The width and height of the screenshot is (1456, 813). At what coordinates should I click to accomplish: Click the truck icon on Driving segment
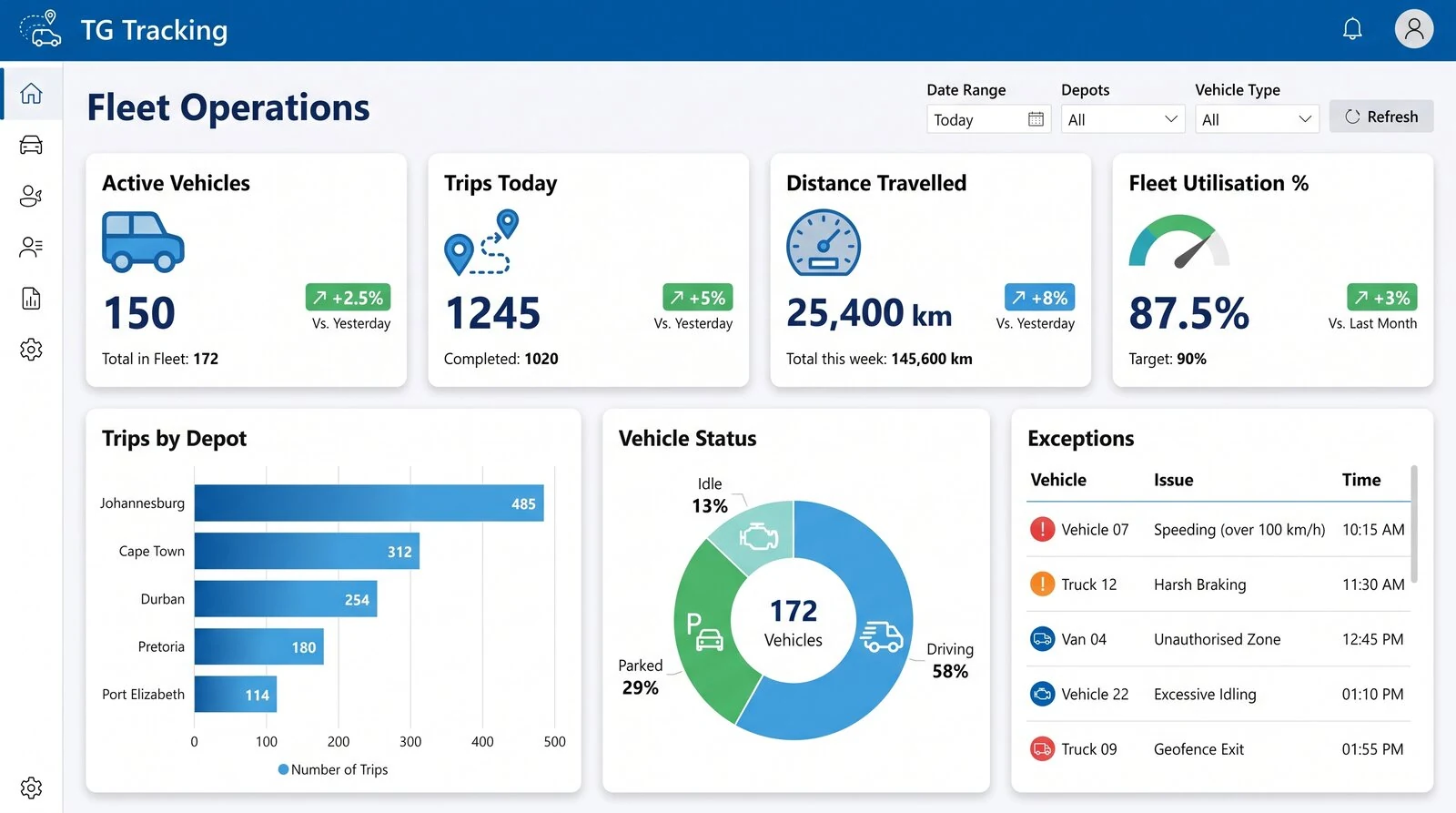click(x=881, y=636)
